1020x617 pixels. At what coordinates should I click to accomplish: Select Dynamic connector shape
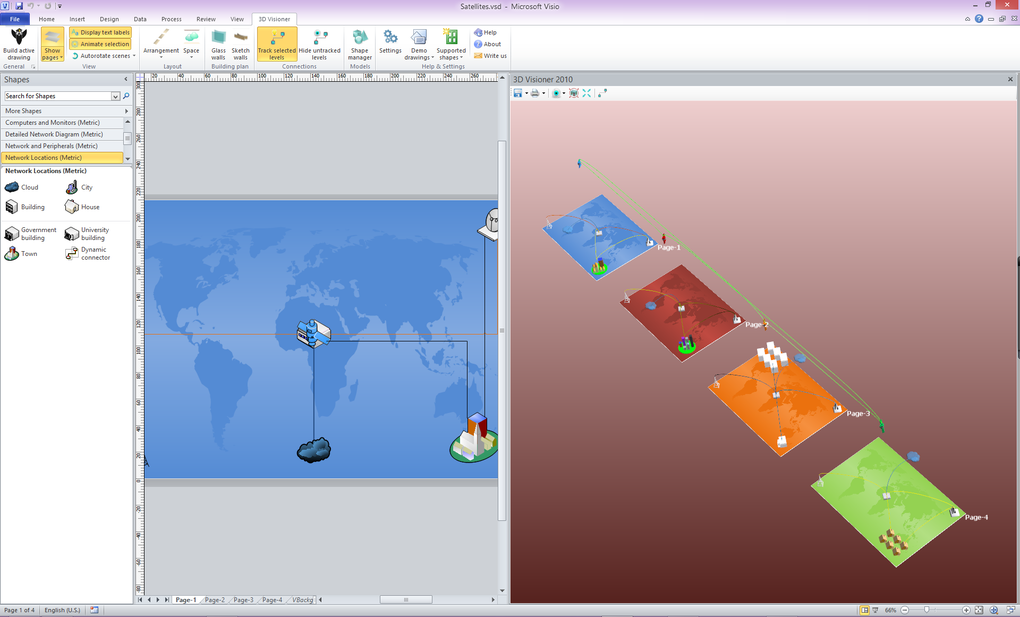pyautogui.click(x=88, y=254)
